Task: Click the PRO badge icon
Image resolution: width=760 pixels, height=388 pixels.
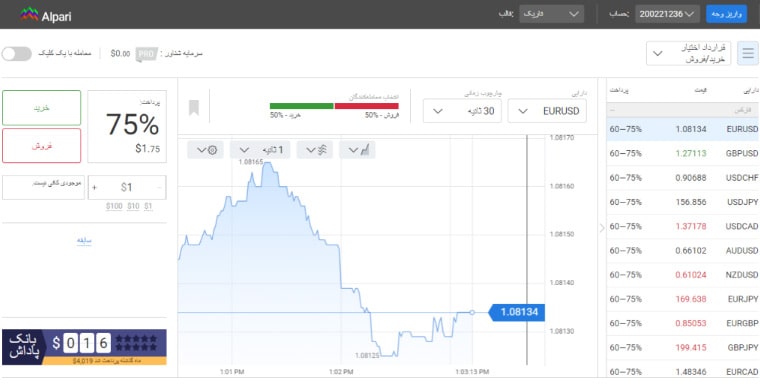Action: 146,54
